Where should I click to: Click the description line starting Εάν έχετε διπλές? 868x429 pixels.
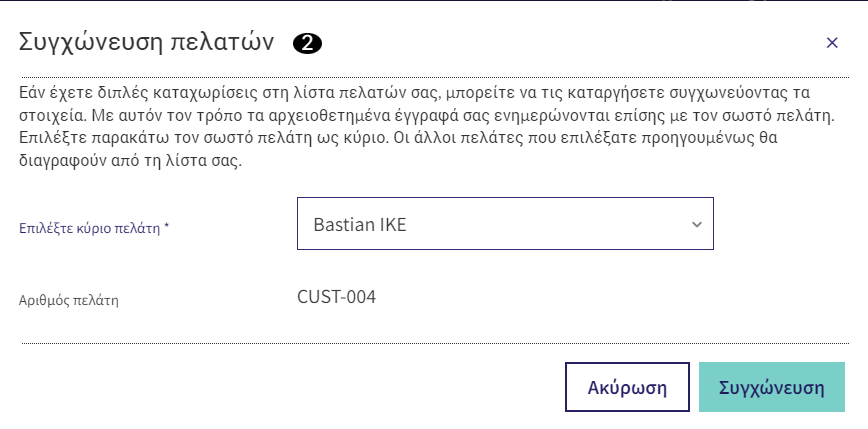click(x=414, y=91)
